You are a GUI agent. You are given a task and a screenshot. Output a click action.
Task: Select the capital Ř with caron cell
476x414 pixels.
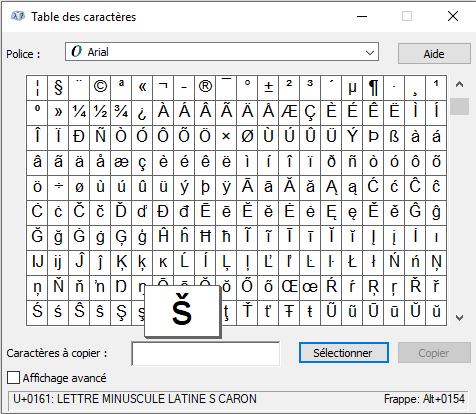coord(415,288)
